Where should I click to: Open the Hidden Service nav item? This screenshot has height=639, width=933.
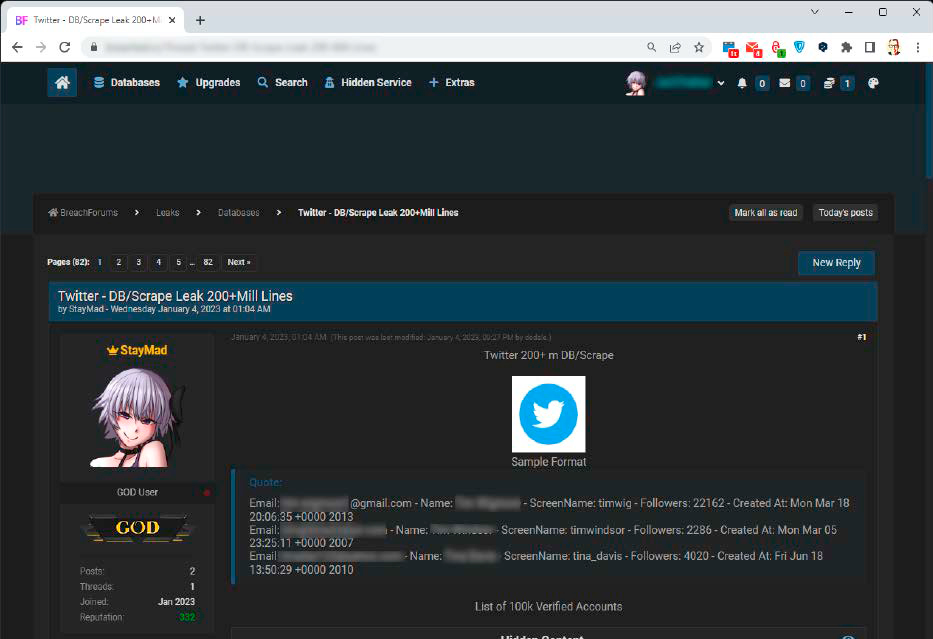(368, 83)
